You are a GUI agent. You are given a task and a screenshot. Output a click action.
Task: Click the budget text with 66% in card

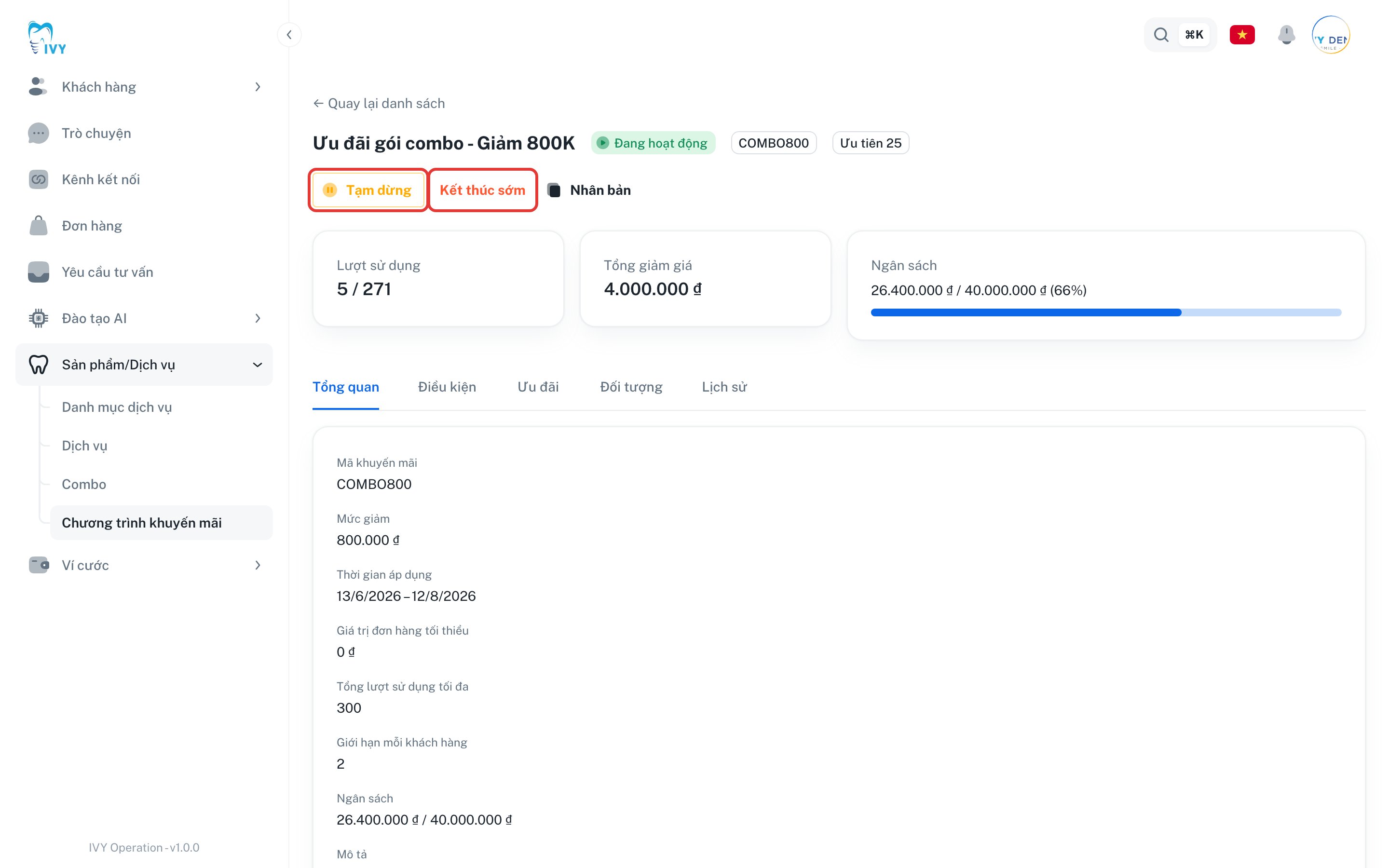coord(978,290)
